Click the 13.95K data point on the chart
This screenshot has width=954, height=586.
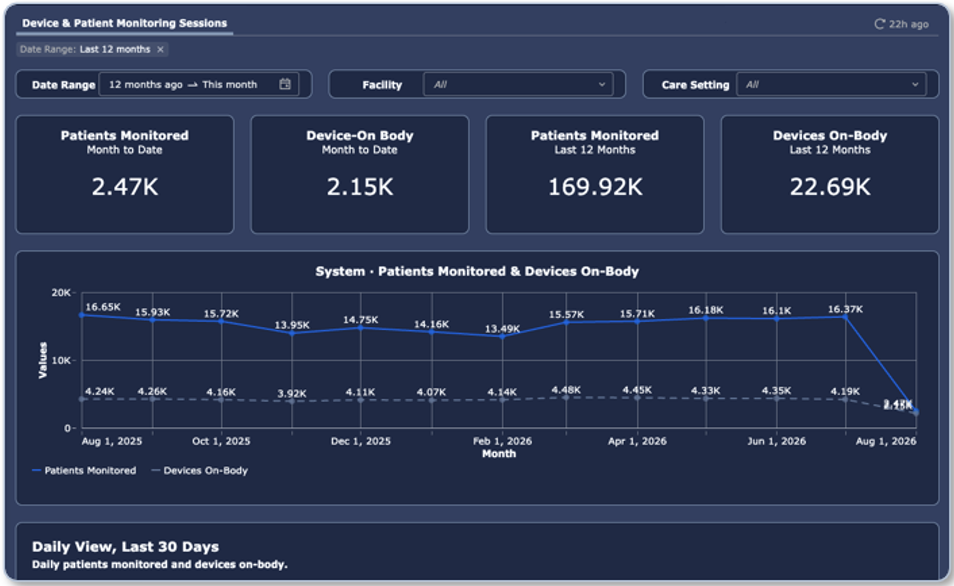pyautogui.click(x=292, y=333)
